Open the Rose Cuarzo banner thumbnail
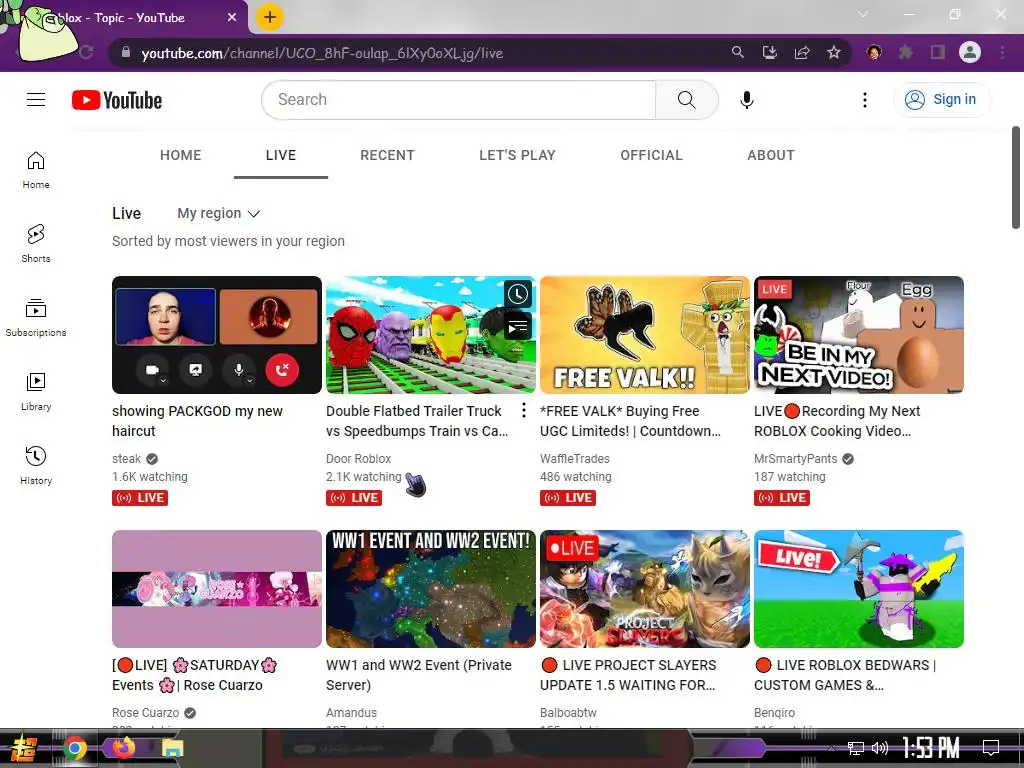 pos(217,589)
